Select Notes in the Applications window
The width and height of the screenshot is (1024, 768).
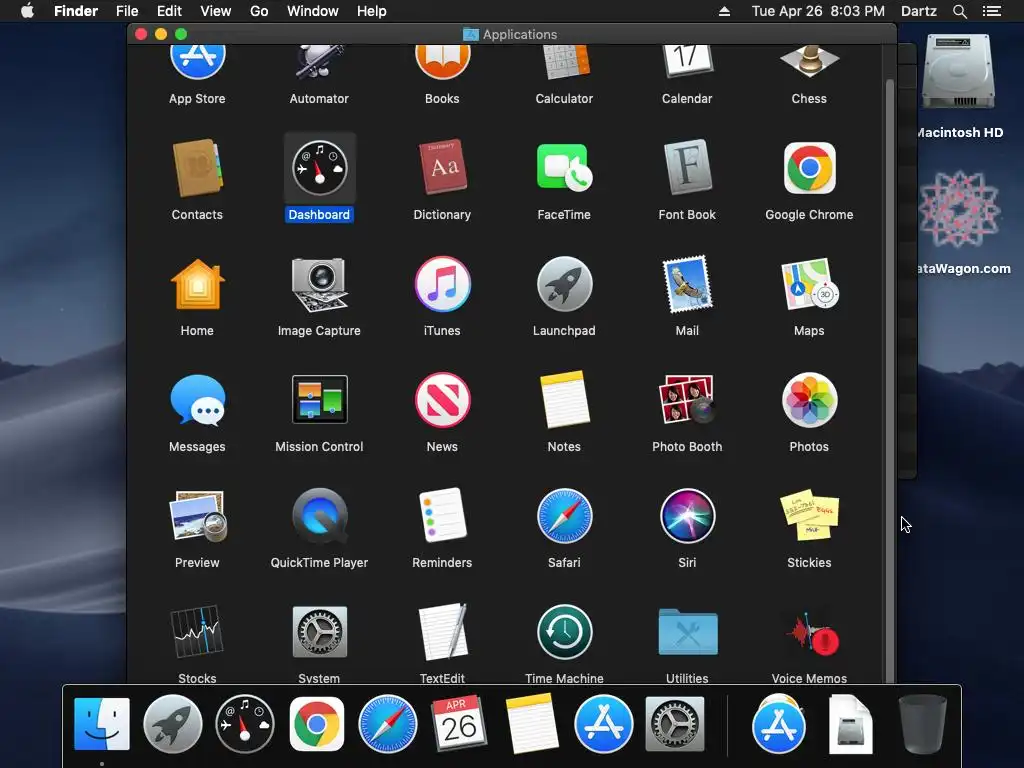(564, 399)
